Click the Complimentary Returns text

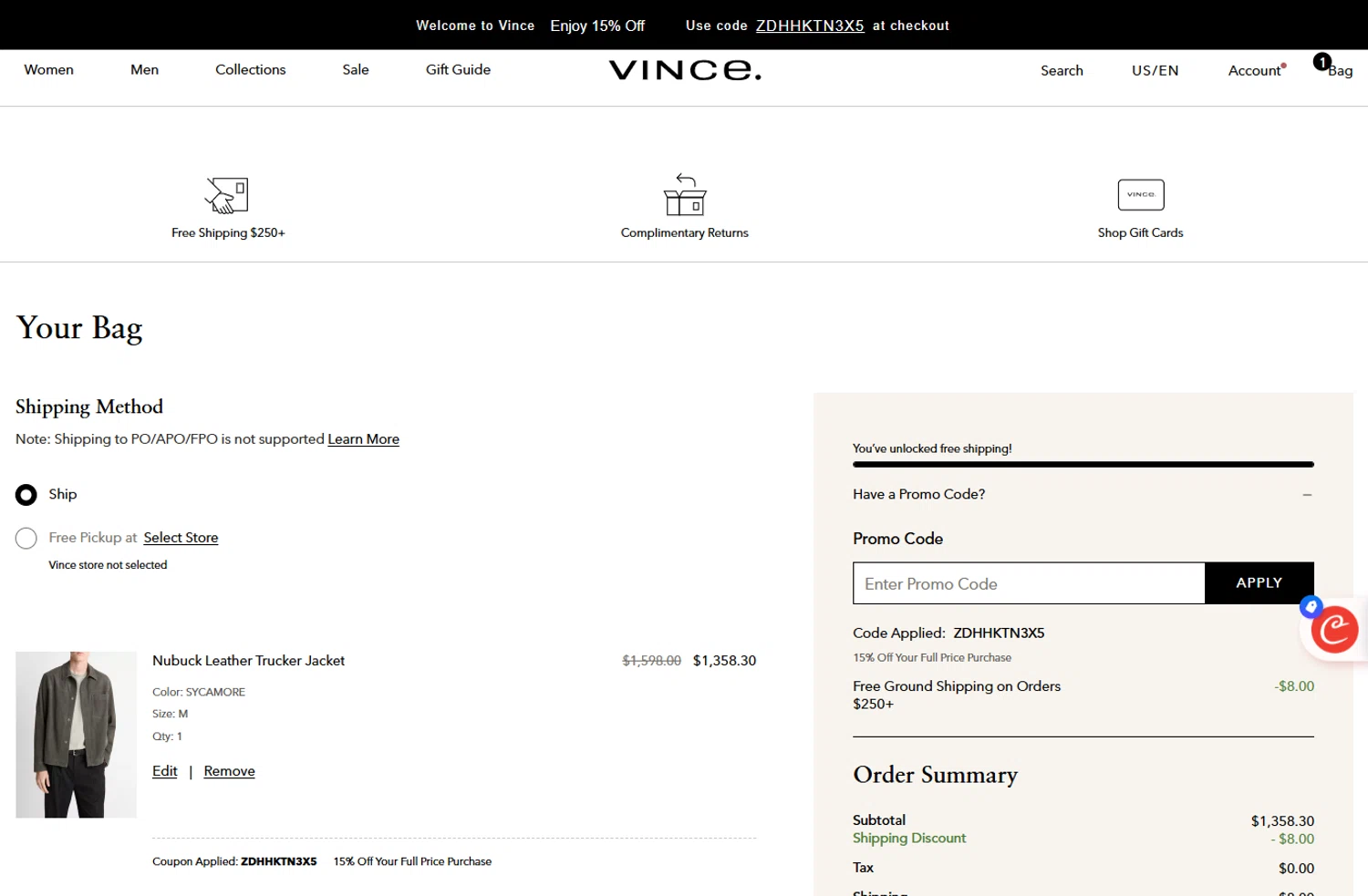pyautogui.click(x=684, y=233)
